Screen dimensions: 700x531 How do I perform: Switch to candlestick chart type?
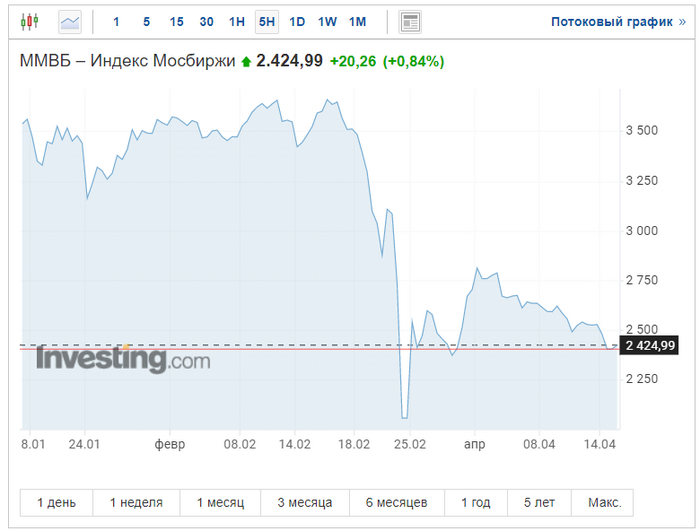click(x=30, y=21)
